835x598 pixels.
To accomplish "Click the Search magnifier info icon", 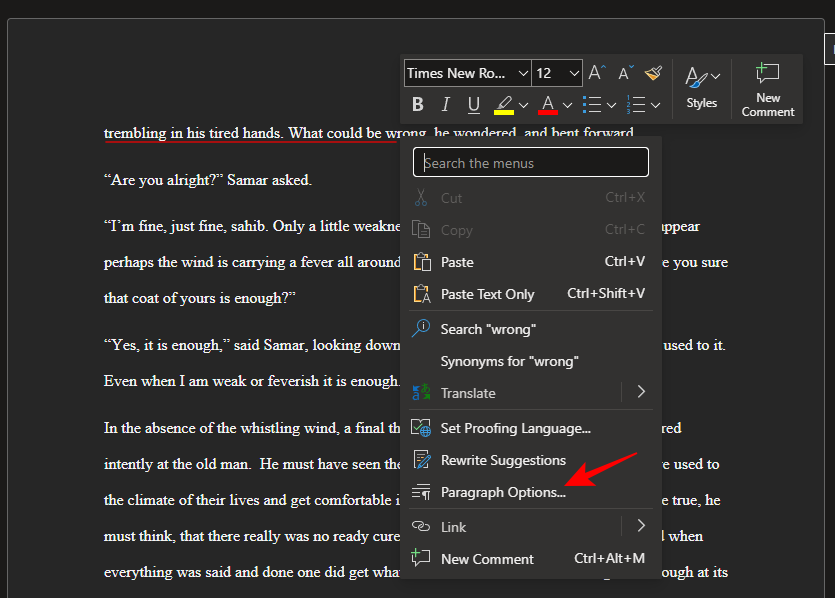I will [x=421, y=328].
